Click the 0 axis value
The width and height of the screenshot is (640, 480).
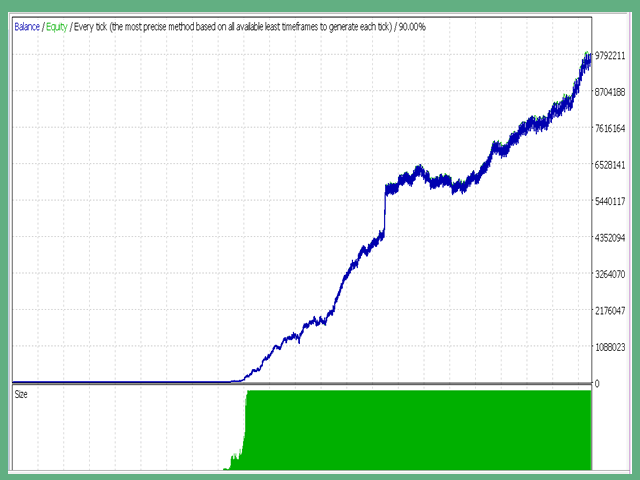click(597, 384)
